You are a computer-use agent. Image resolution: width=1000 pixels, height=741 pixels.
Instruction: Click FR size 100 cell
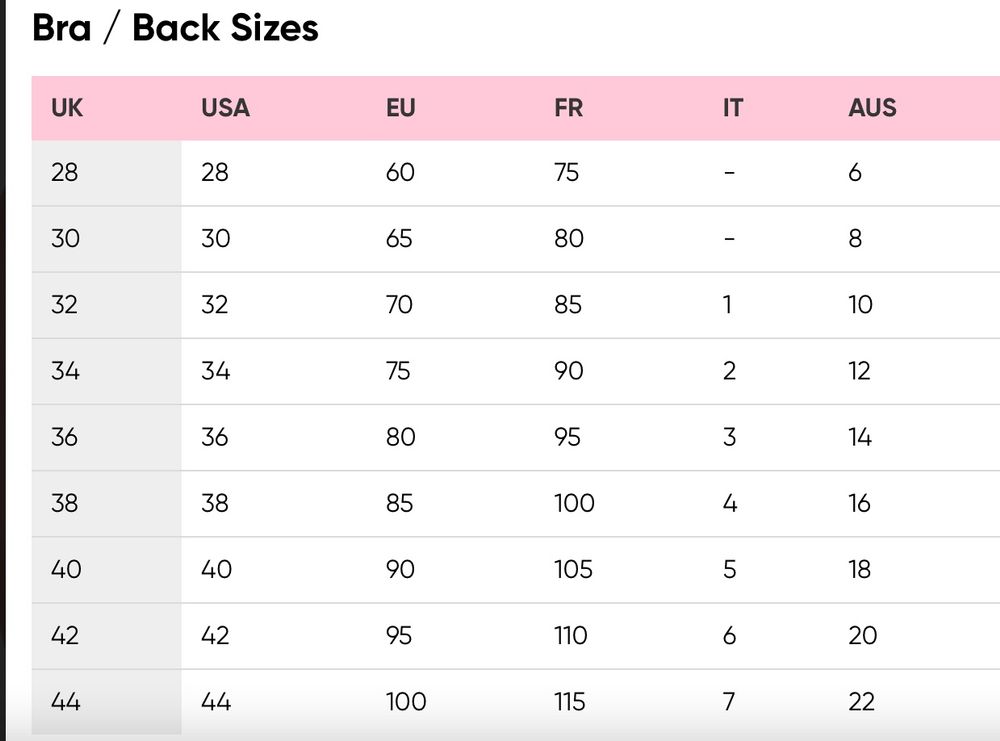click(574, 503)
